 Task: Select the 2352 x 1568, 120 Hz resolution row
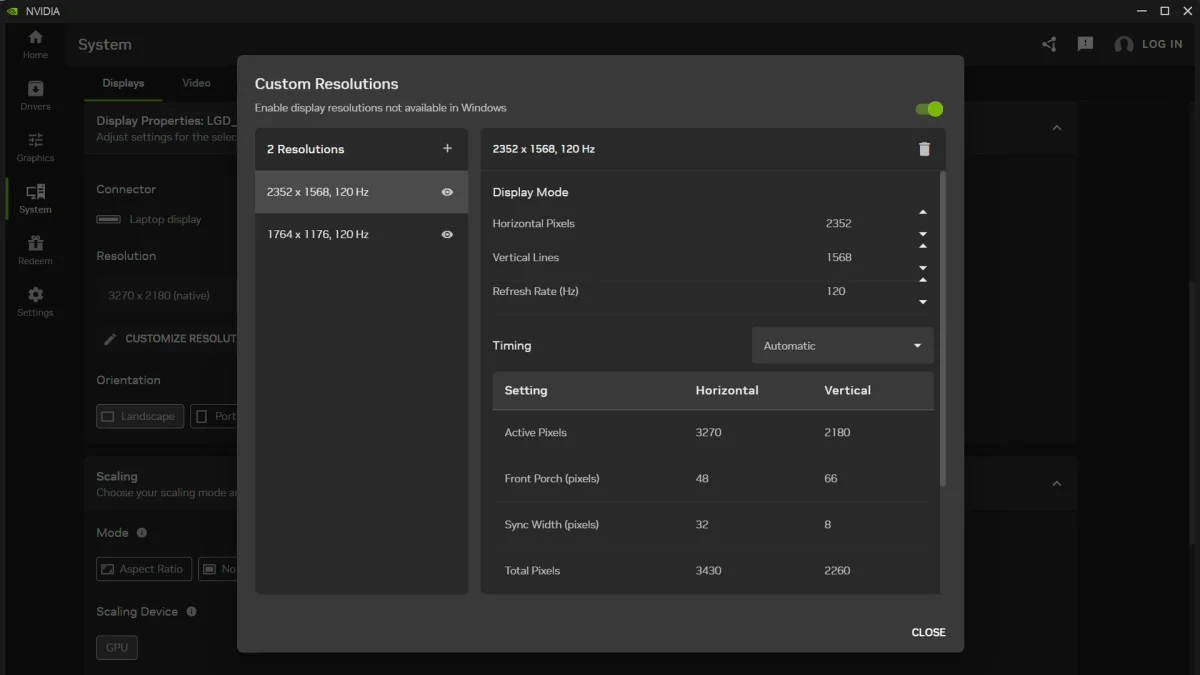point(361,192)
